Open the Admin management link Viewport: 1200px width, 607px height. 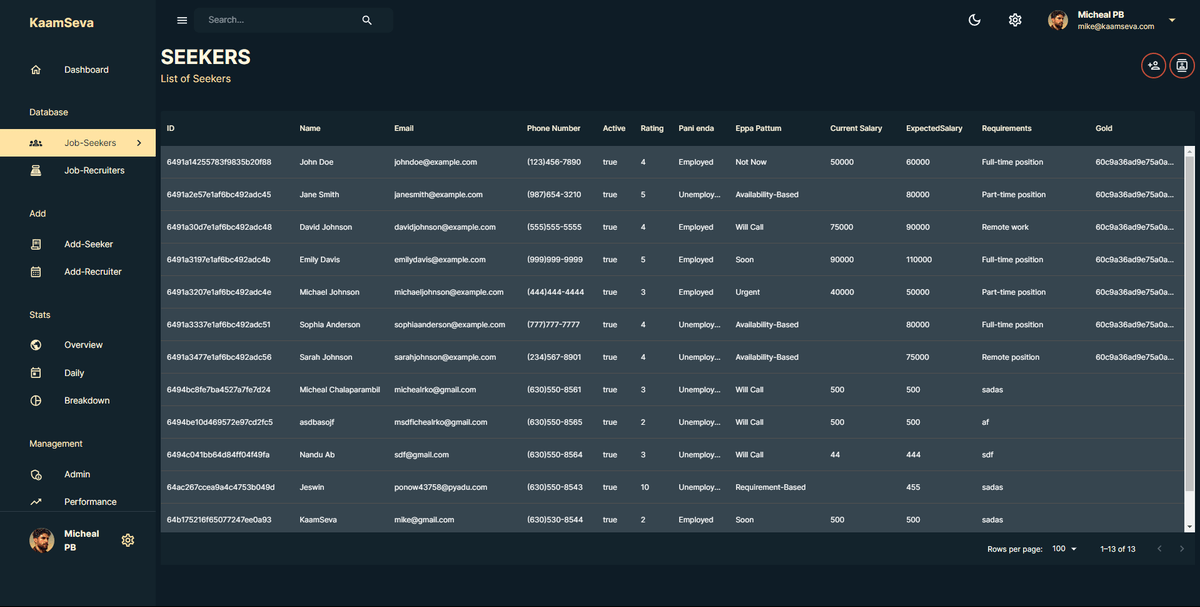pyautogui.click(x=77, y=475)
